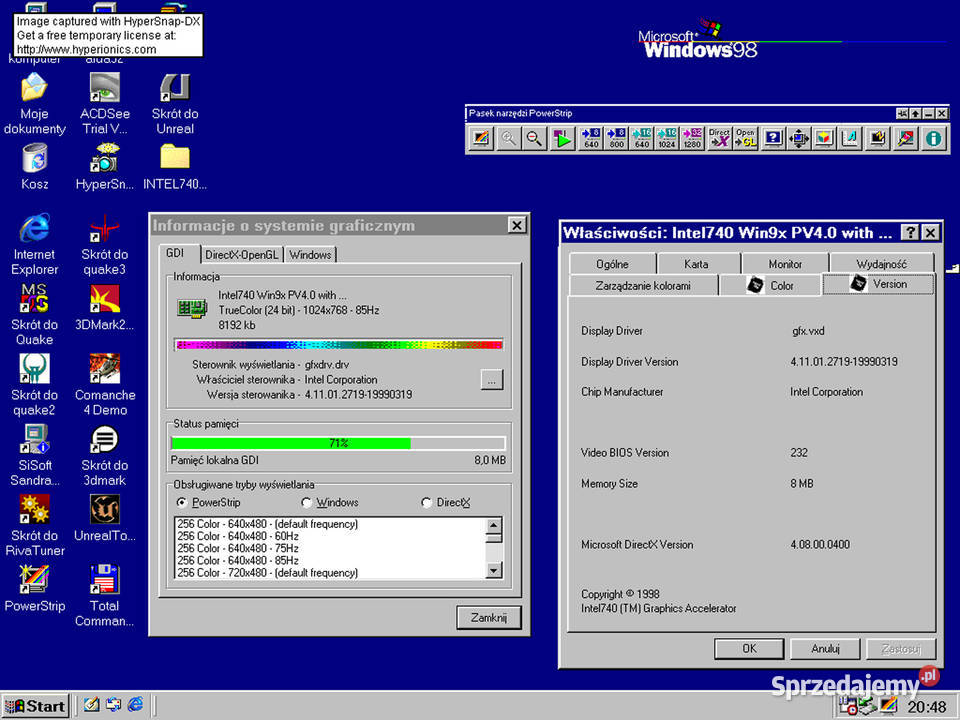The image size is (960, 720).
Task: Click the green play arrow icon on PowerStrip toolbar
Action: pos(561,138)
